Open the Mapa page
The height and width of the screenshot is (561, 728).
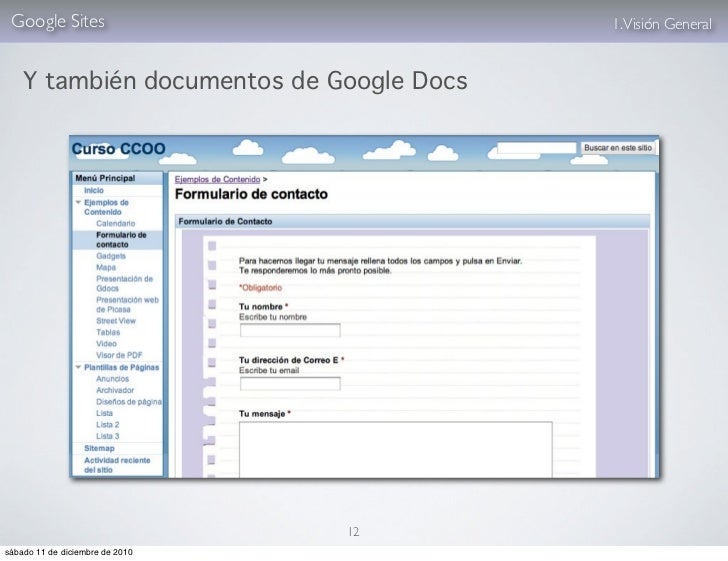[x=106, y=267]
